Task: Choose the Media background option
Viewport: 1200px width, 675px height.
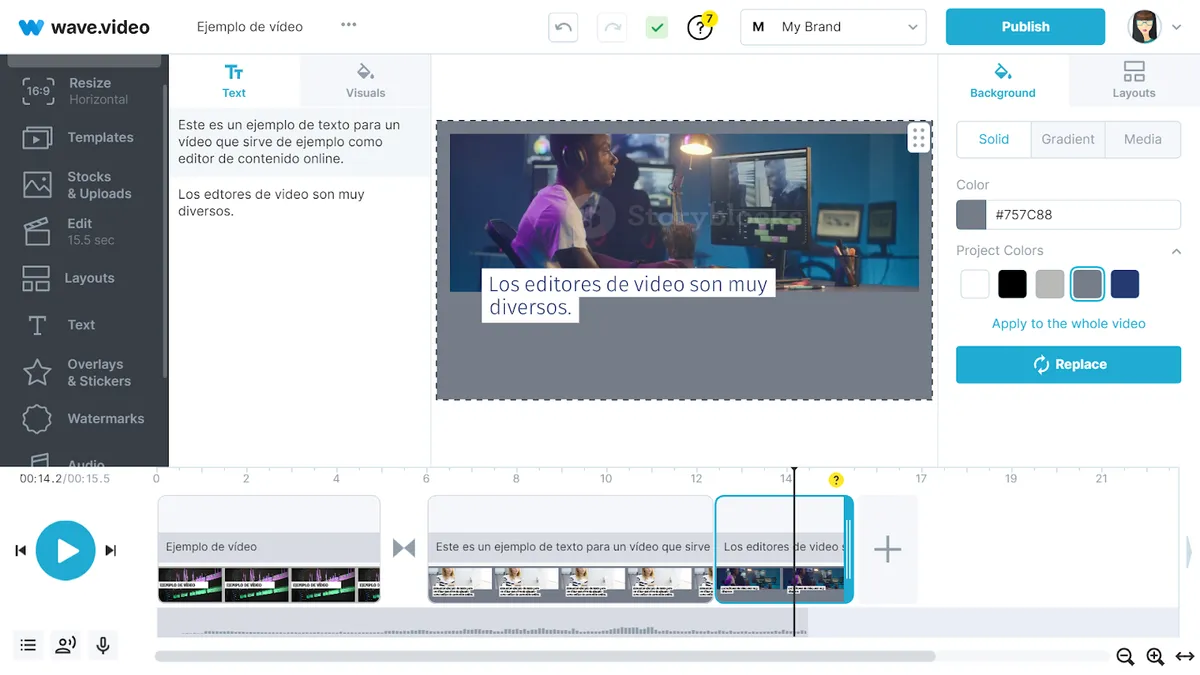Action: pos(1143,140)
